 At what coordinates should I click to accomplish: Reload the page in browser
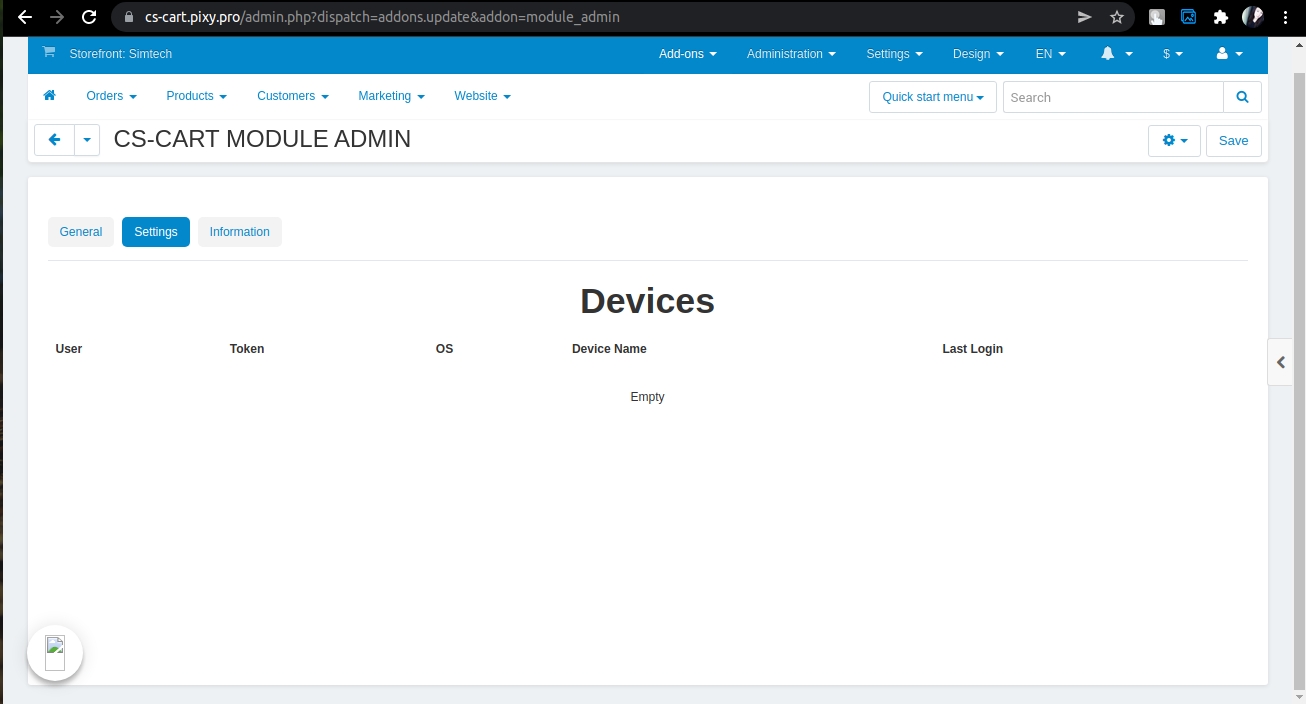89,17
